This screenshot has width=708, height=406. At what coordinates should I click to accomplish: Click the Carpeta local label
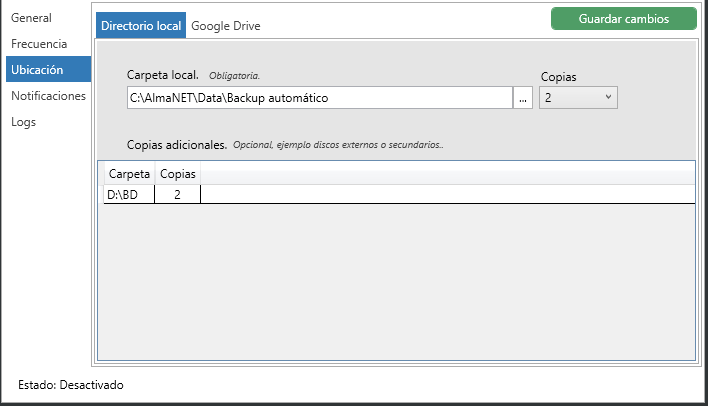point(163,75)
